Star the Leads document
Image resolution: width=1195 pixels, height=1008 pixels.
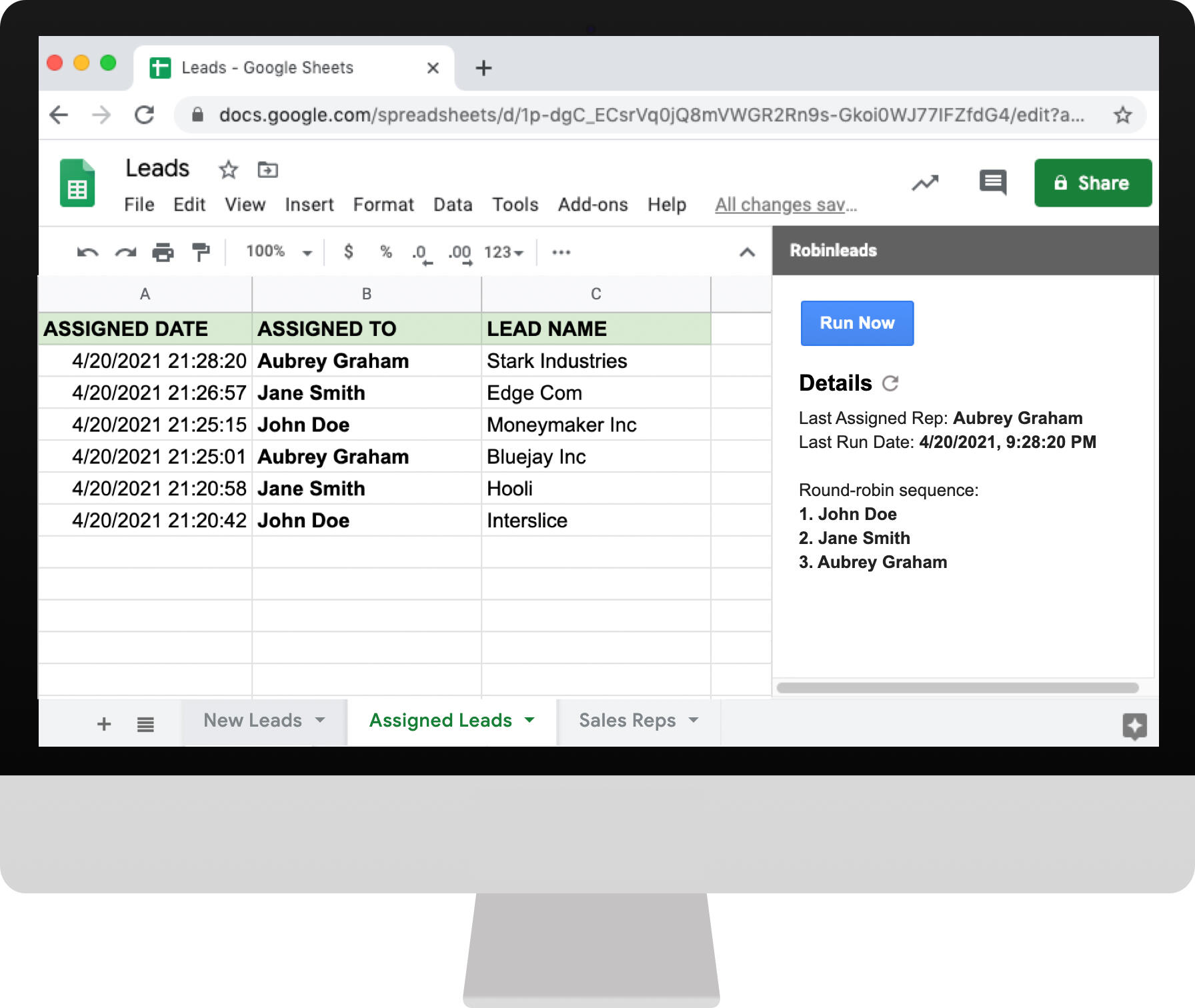(x=228, y=170)
